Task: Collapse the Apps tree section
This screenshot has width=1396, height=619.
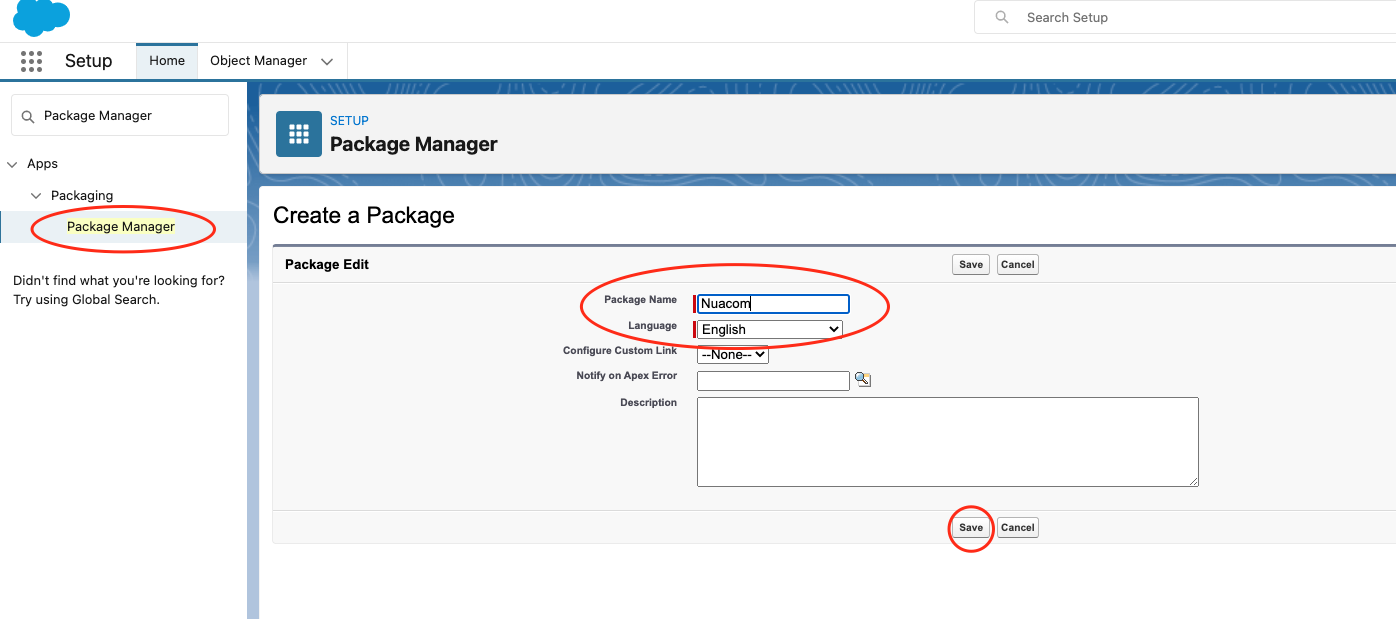Action: coord(12,164)
